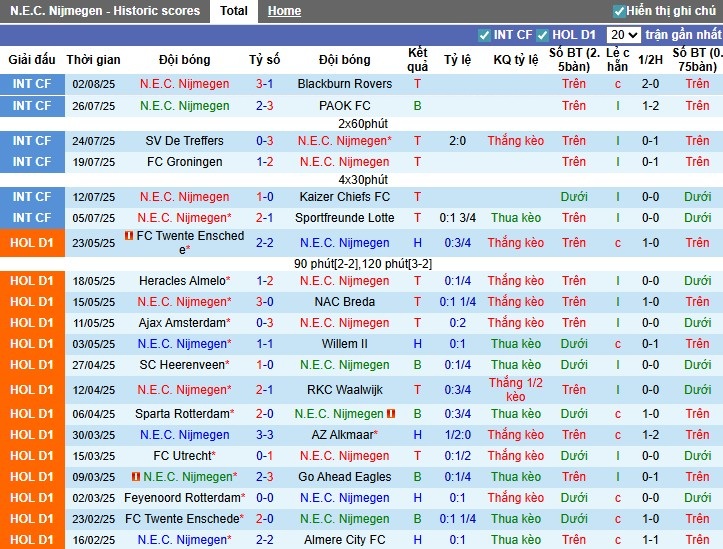Switch to the Home tab
This screenshot has width=723, height=549.
point(284,11)
